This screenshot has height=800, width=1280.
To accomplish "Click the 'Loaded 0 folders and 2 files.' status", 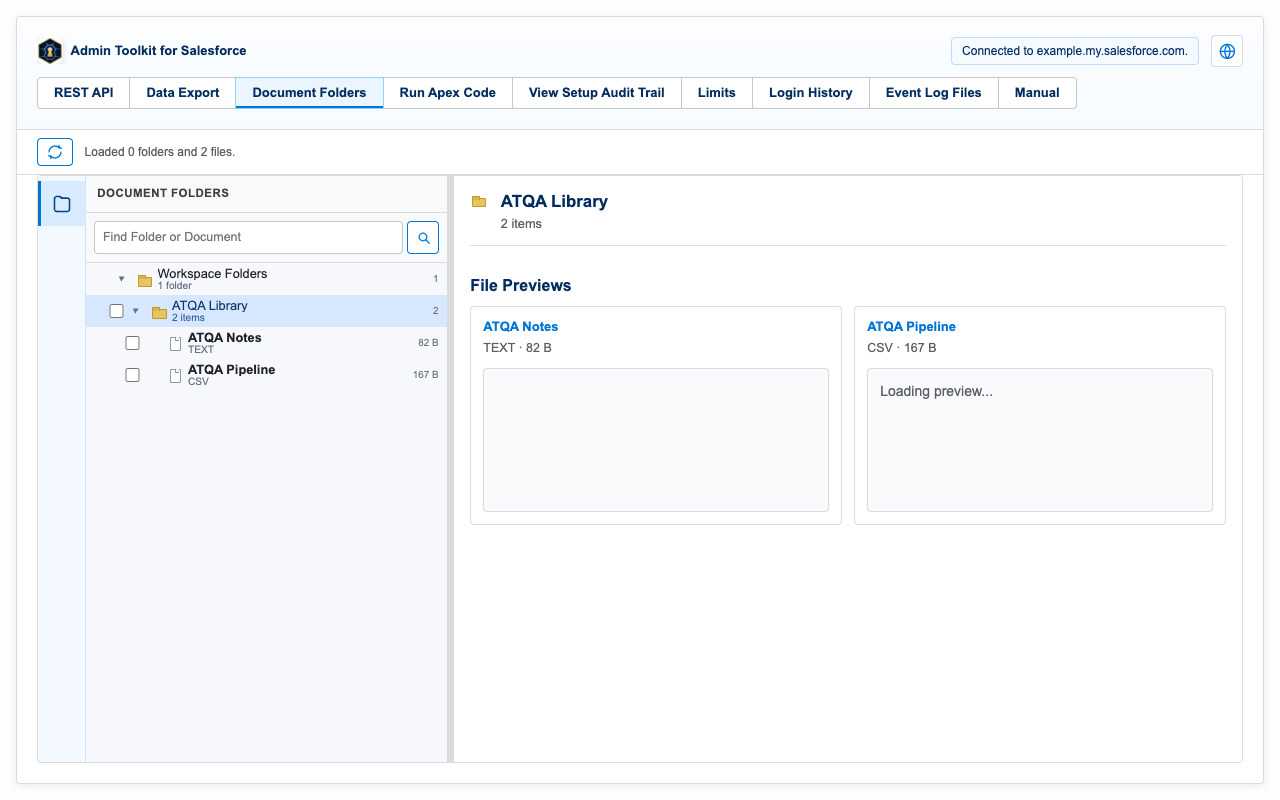I will click(x=160, y=153).
